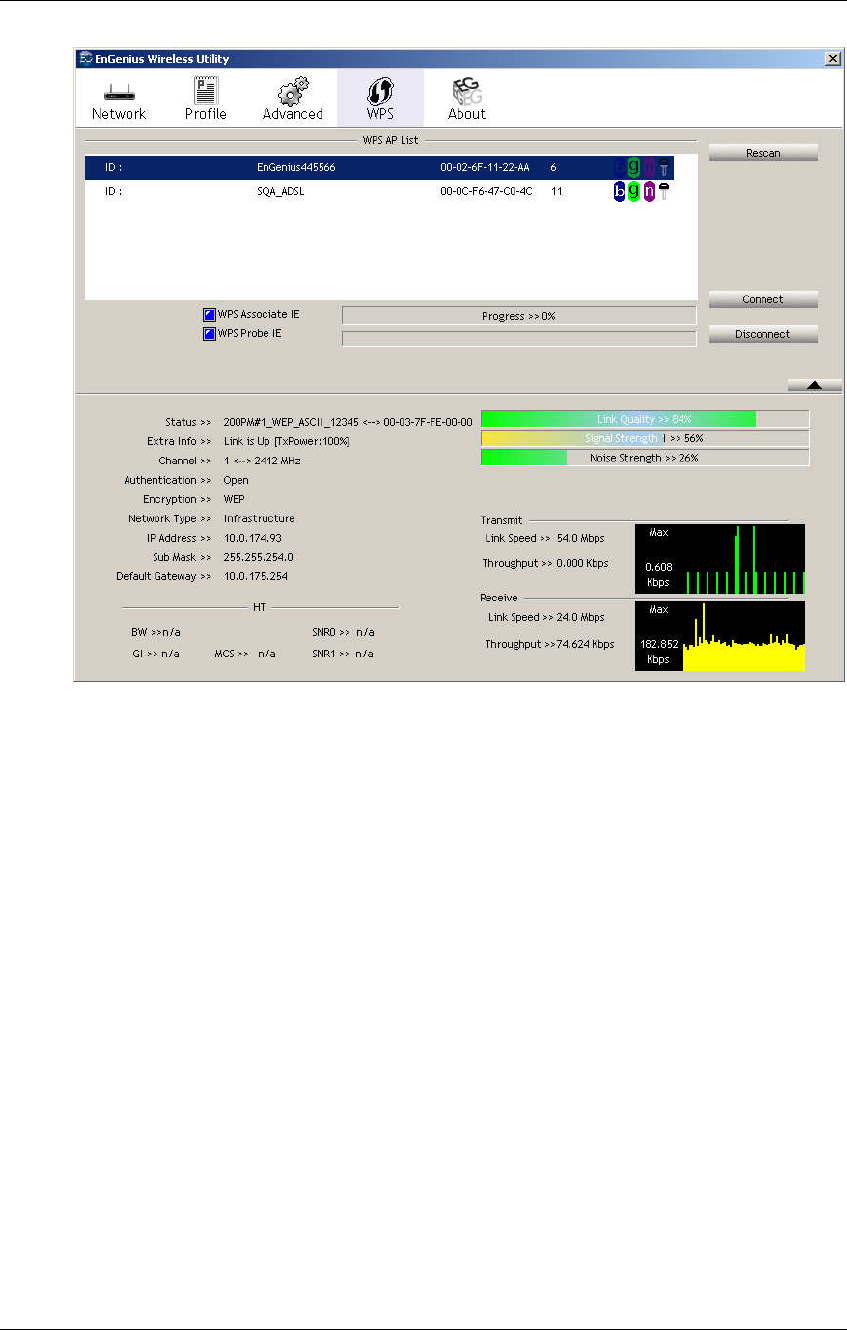
Task: Click the 802.11g icon on the SQA_ADSL row
Action: point(634,191)
